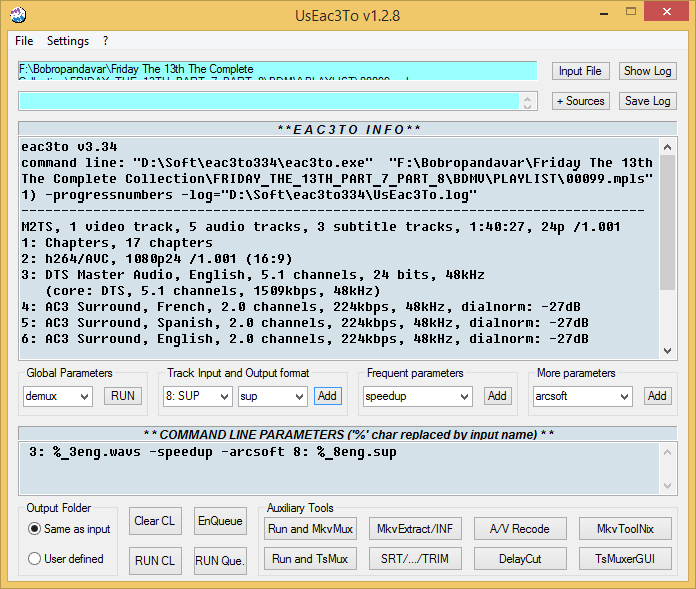Click the EnQueue button
This screenshot has width=696, height=589.
[x=220, y=521]
